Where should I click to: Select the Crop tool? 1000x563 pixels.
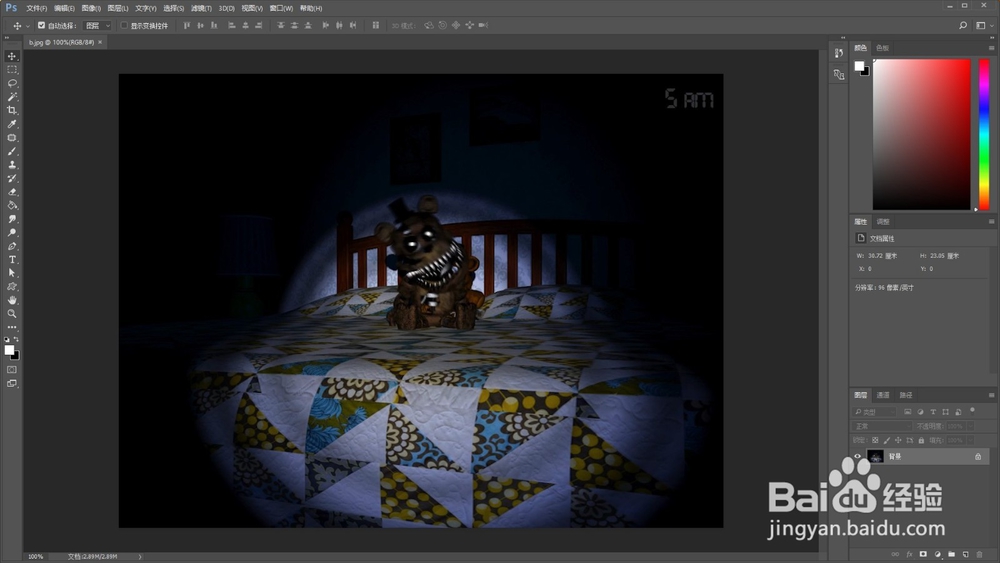point(11,110)
